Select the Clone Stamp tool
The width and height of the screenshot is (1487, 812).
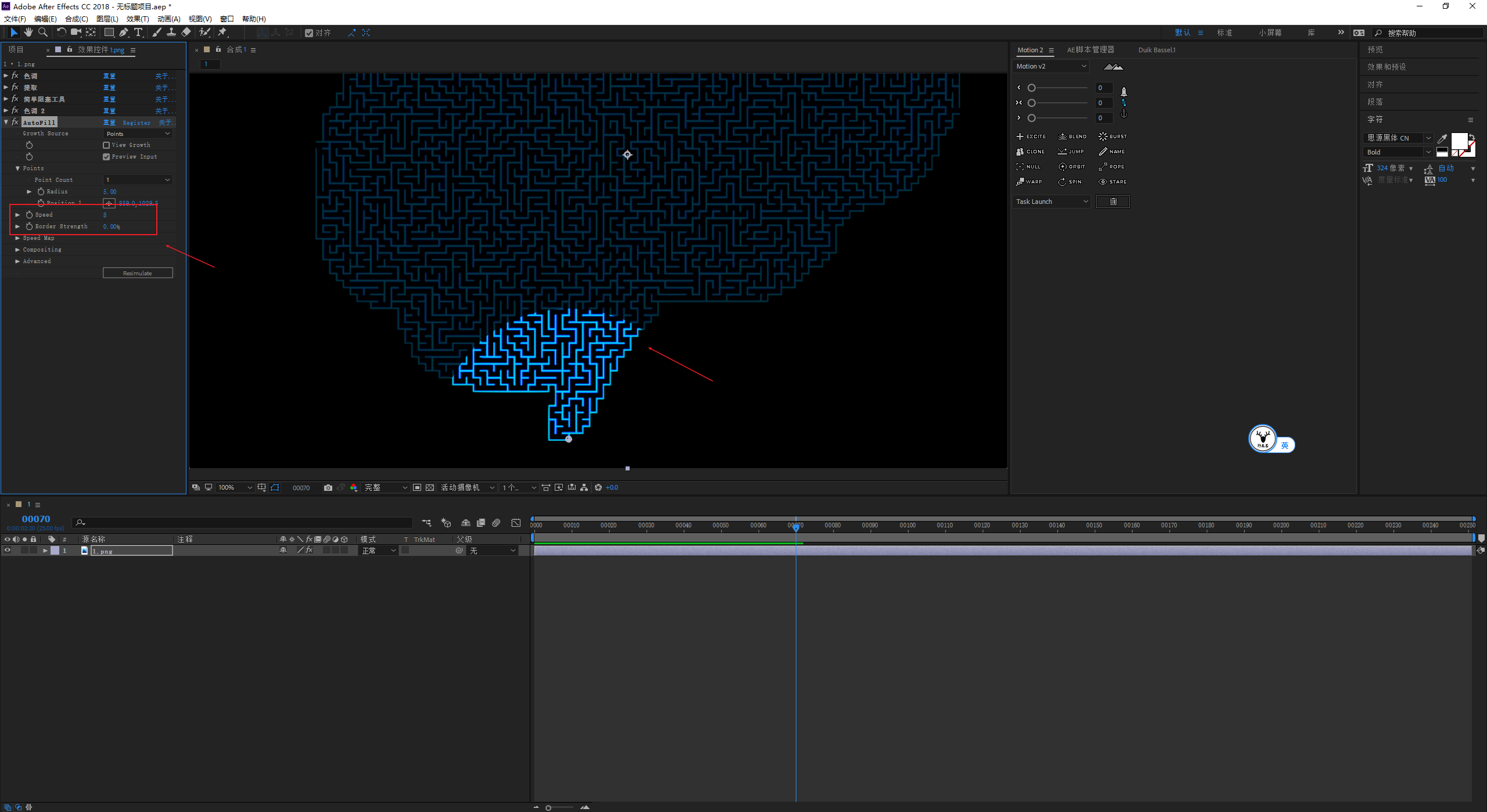pyautogui.click(x=171, y=33)
